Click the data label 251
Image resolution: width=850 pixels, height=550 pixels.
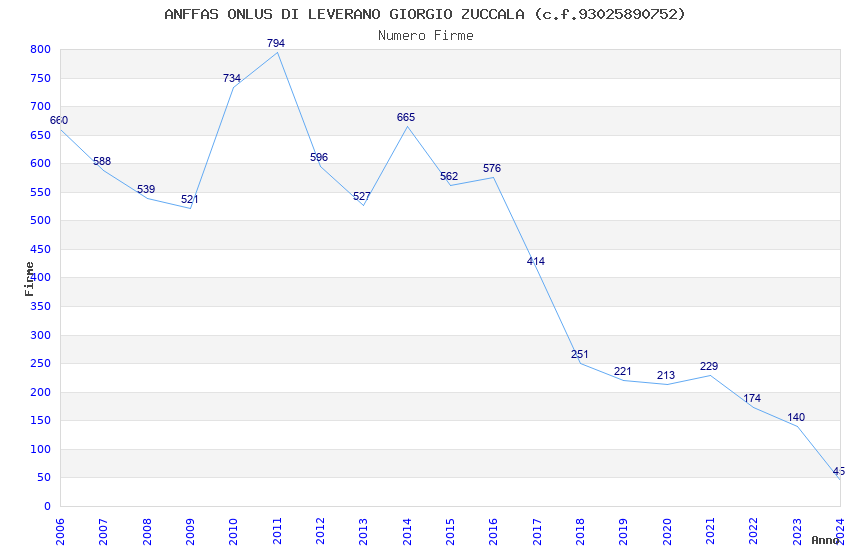coord(579,354)
